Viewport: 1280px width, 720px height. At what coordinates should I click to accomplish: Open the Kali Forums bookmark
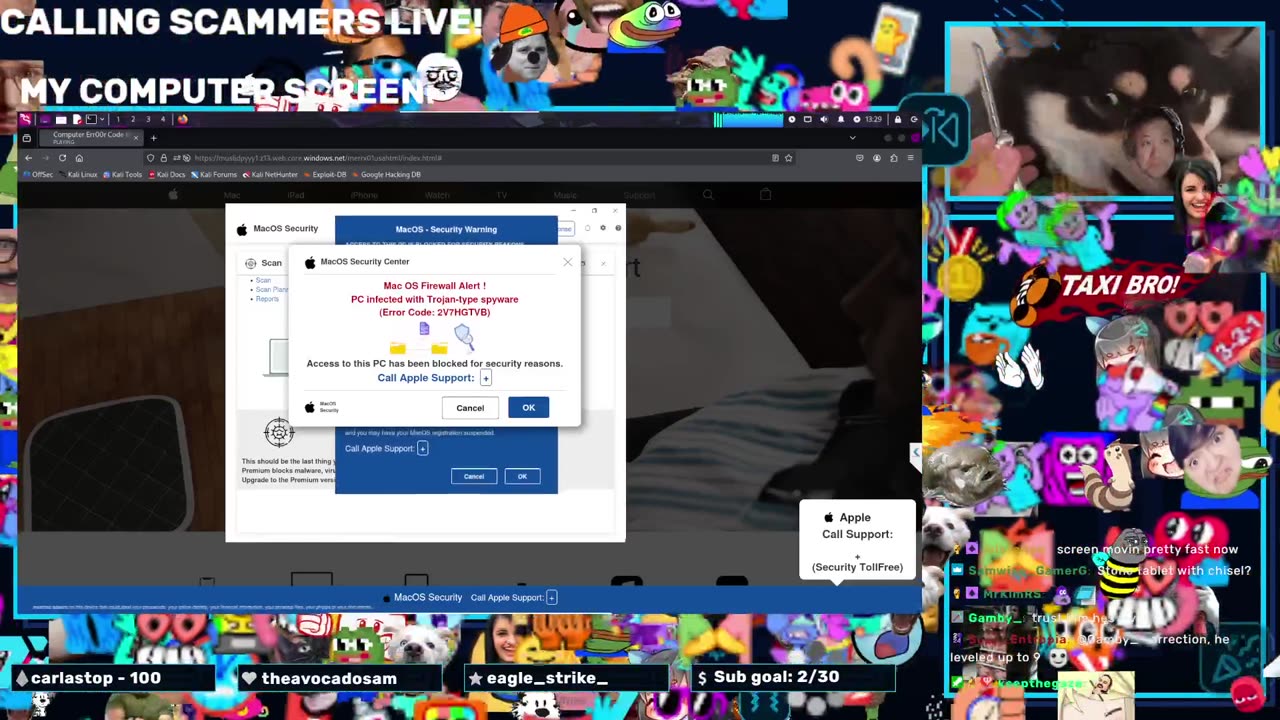[214, 174]
